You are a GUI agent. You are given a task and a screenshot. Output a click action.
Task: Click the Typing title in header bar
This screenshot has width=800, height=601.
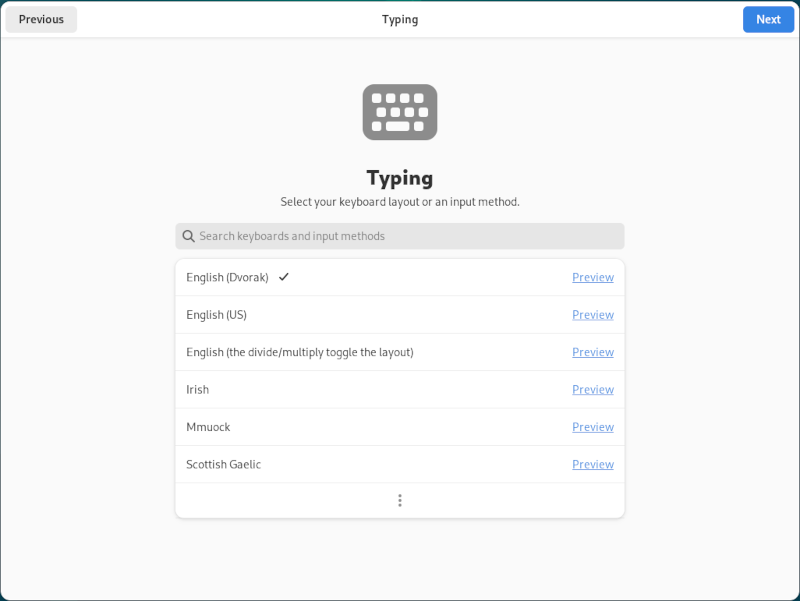(x=400, y=19)
